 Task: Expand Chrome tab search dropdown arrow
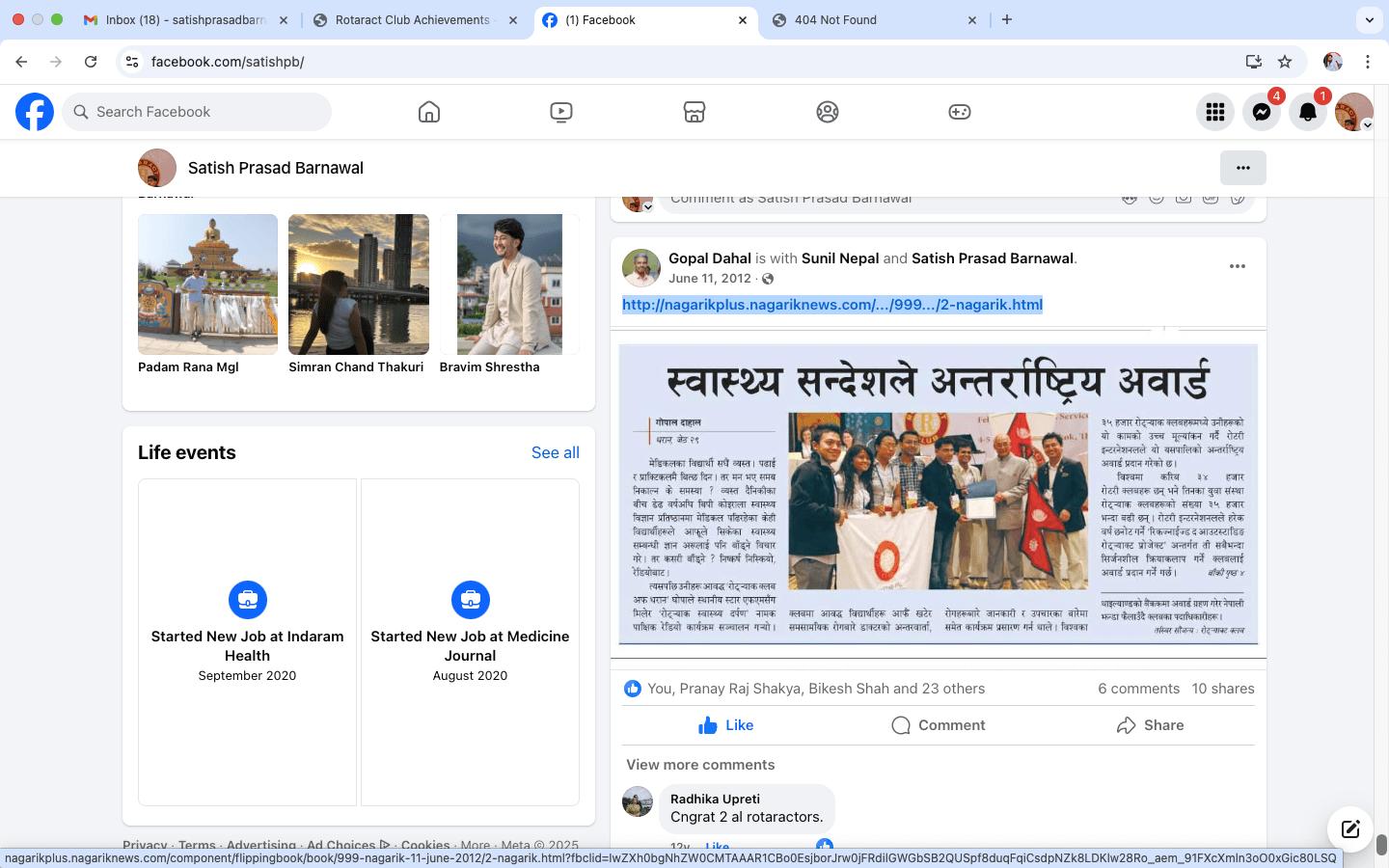pos(1369,19)
